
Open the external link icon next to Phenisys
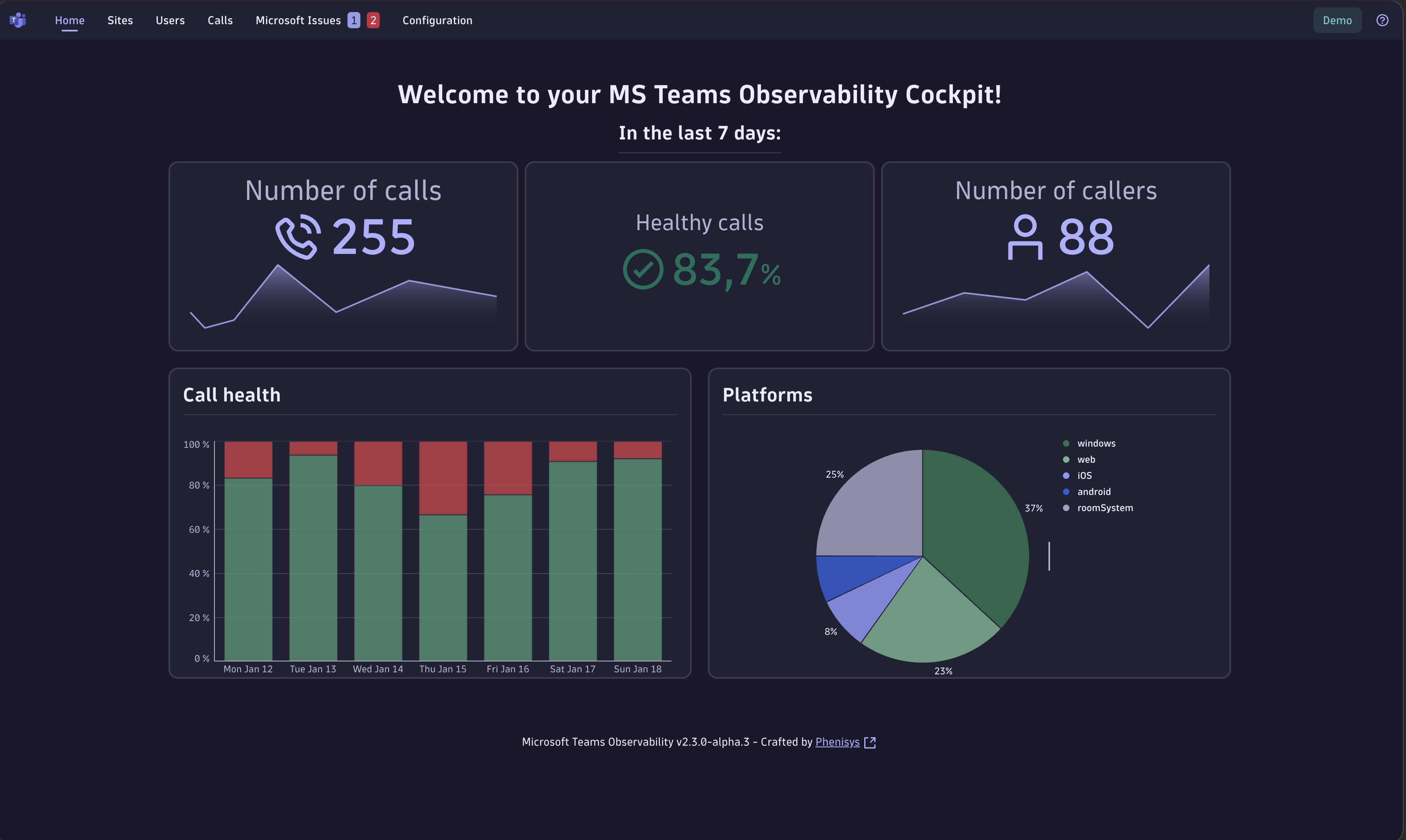tap(871, 742)
